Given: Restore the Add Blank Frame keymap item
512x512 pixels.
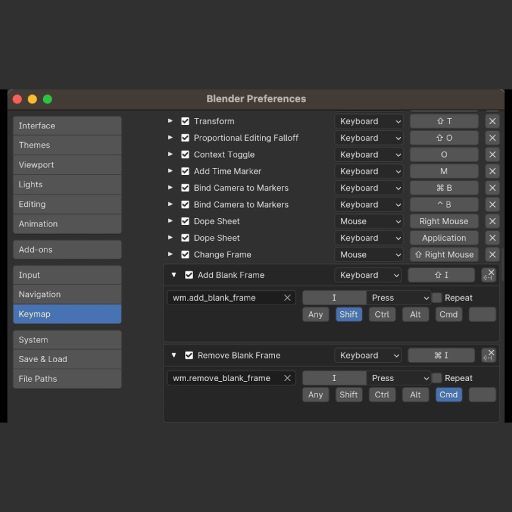Looking at the screenshot, I should tap(489, 275).
